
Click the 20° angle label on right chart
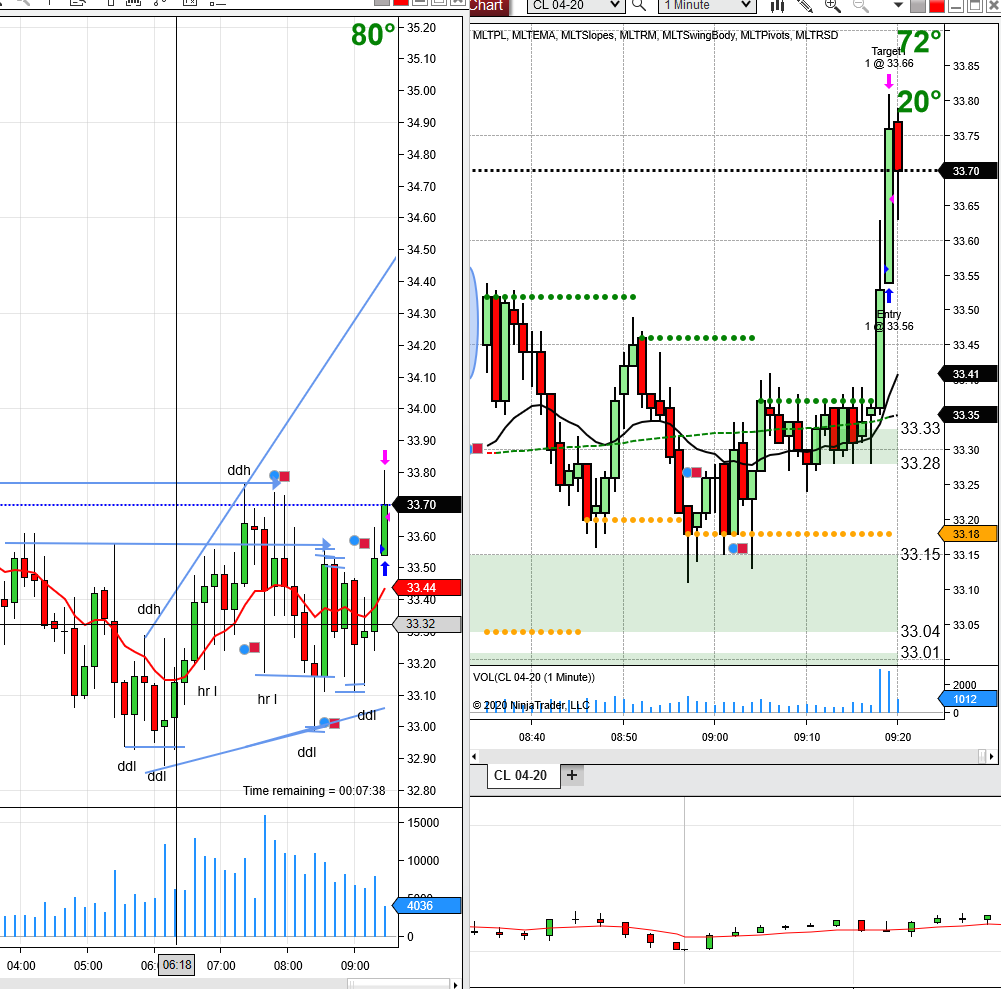(x=919, y=102)
